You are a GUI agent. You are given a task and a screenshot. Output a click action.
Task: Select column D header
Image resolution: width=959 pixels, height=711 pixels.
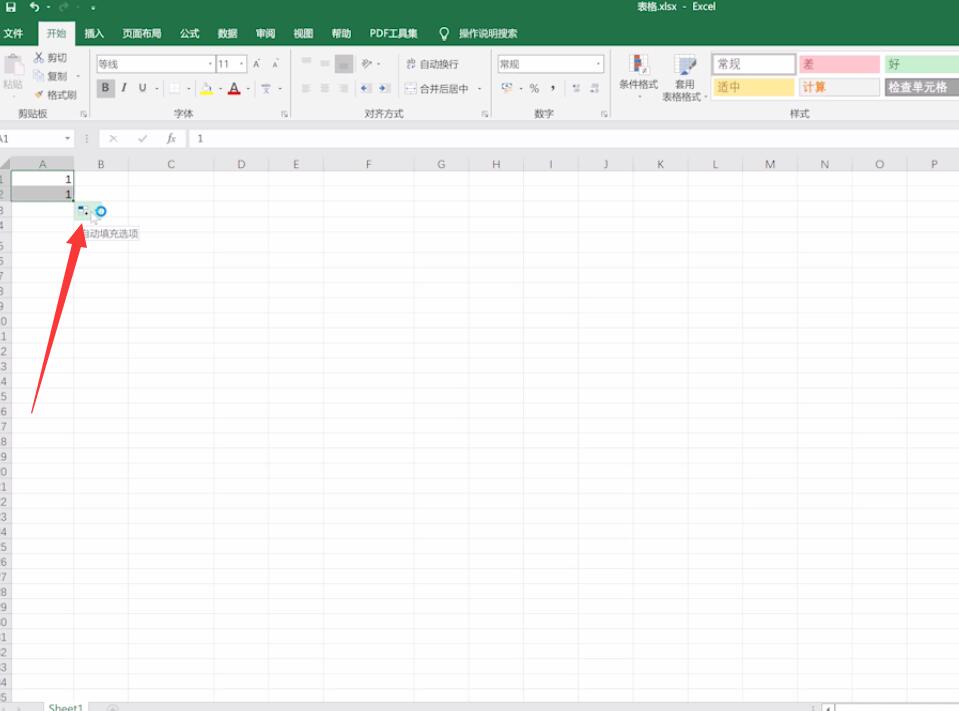click(x=241, y=164)
